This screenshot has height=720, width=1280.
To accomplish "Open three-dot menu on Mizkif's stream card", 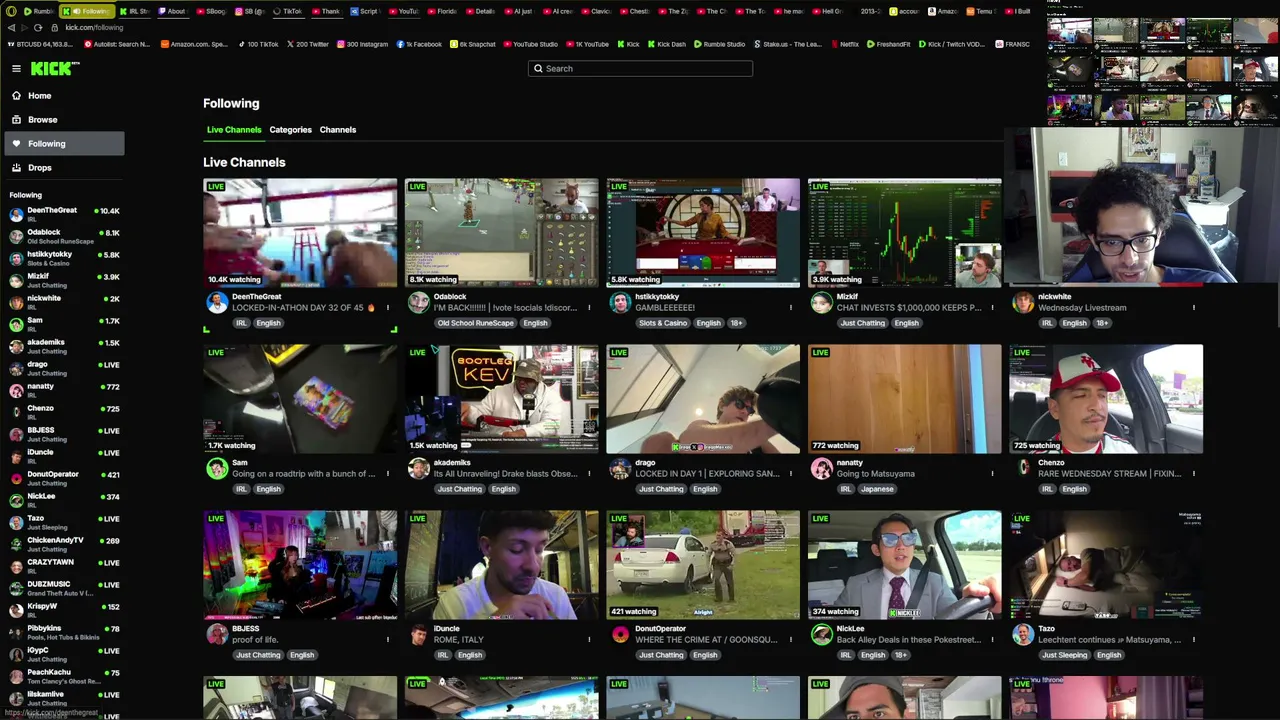I will click(x=992, y=308).
